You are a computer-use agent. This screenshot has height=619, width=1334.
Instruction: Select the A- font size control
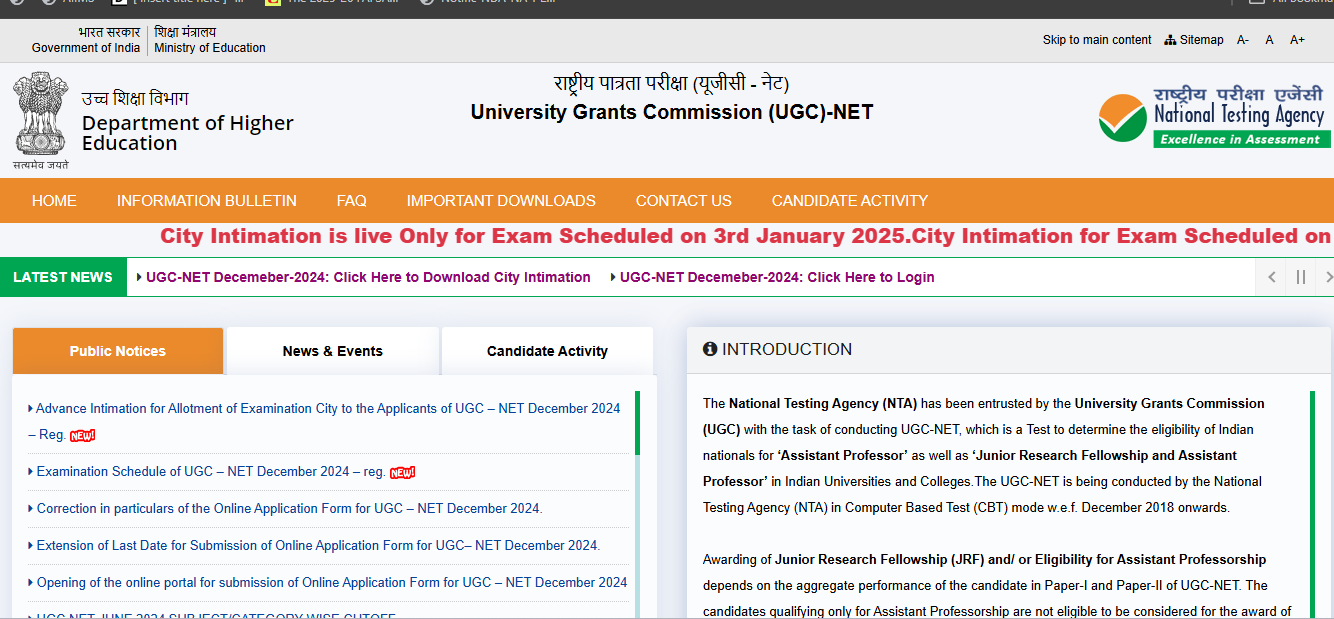click(1243, 39)
